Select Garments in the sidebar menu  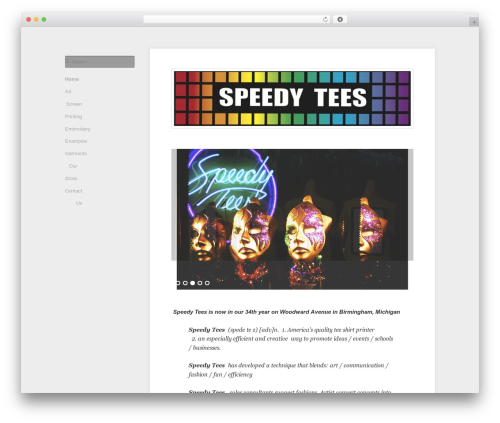pyautogui.click(x=76, y=153)
